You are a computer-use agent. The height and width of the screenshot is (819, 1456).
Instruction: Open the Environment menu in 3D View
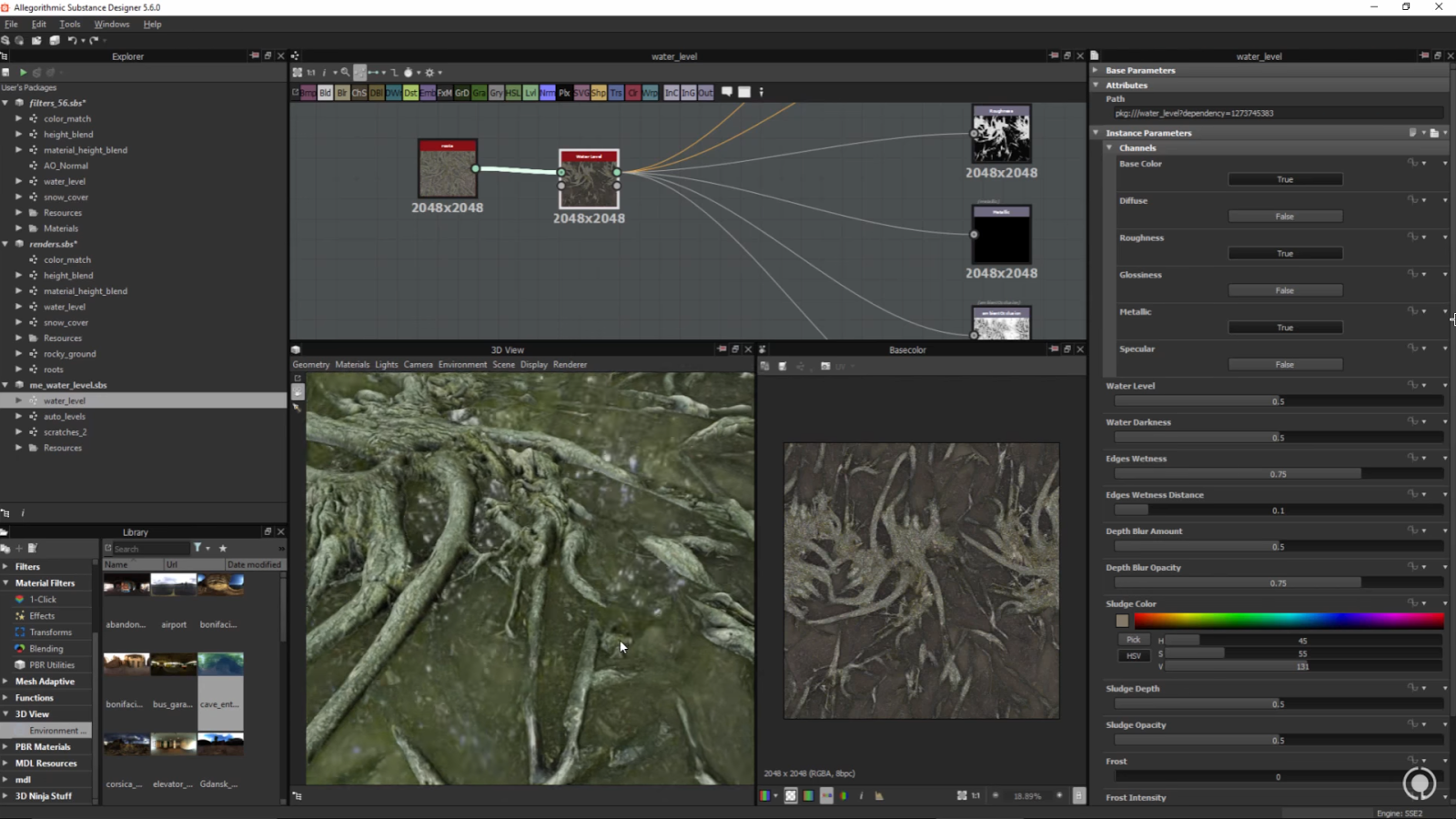point(462,365)
